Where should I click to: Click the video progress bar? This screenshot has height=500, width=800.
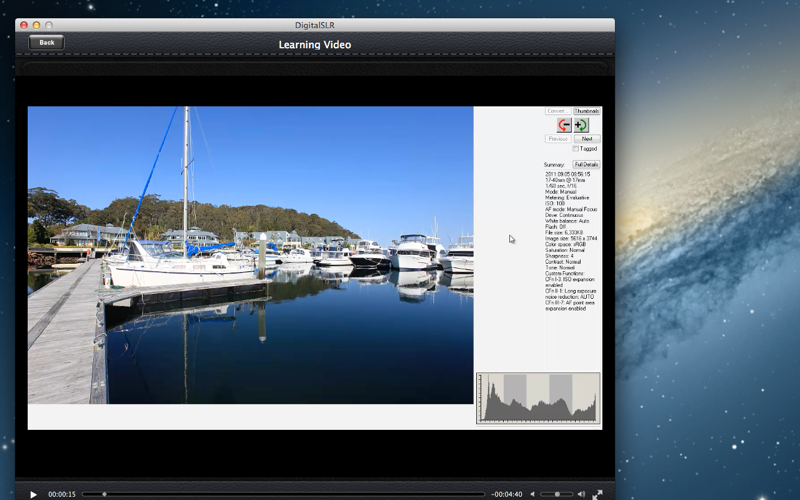283,494
